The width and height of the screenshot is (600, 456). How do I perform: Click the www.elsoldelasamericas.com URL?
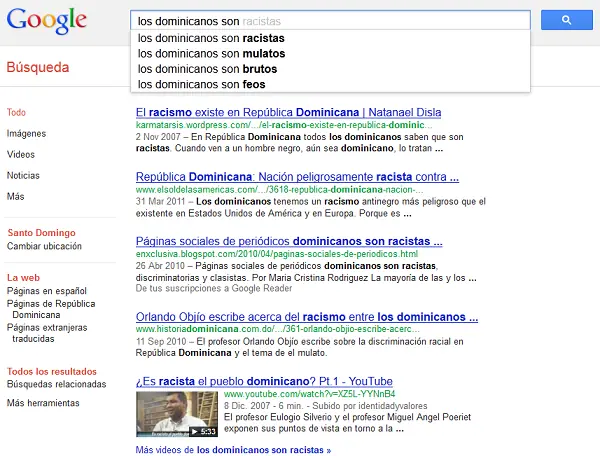click(x=279, y=189)
